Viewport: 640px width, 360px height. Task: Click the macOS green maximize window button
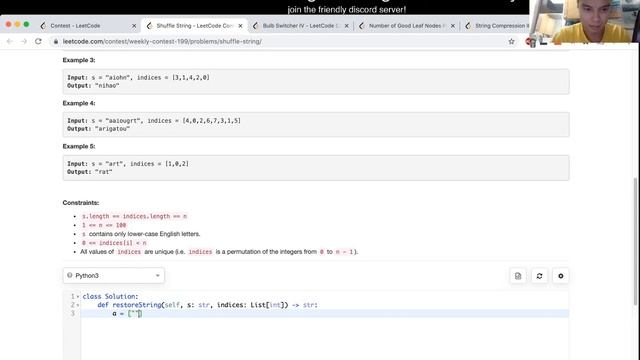pos(27,24)
